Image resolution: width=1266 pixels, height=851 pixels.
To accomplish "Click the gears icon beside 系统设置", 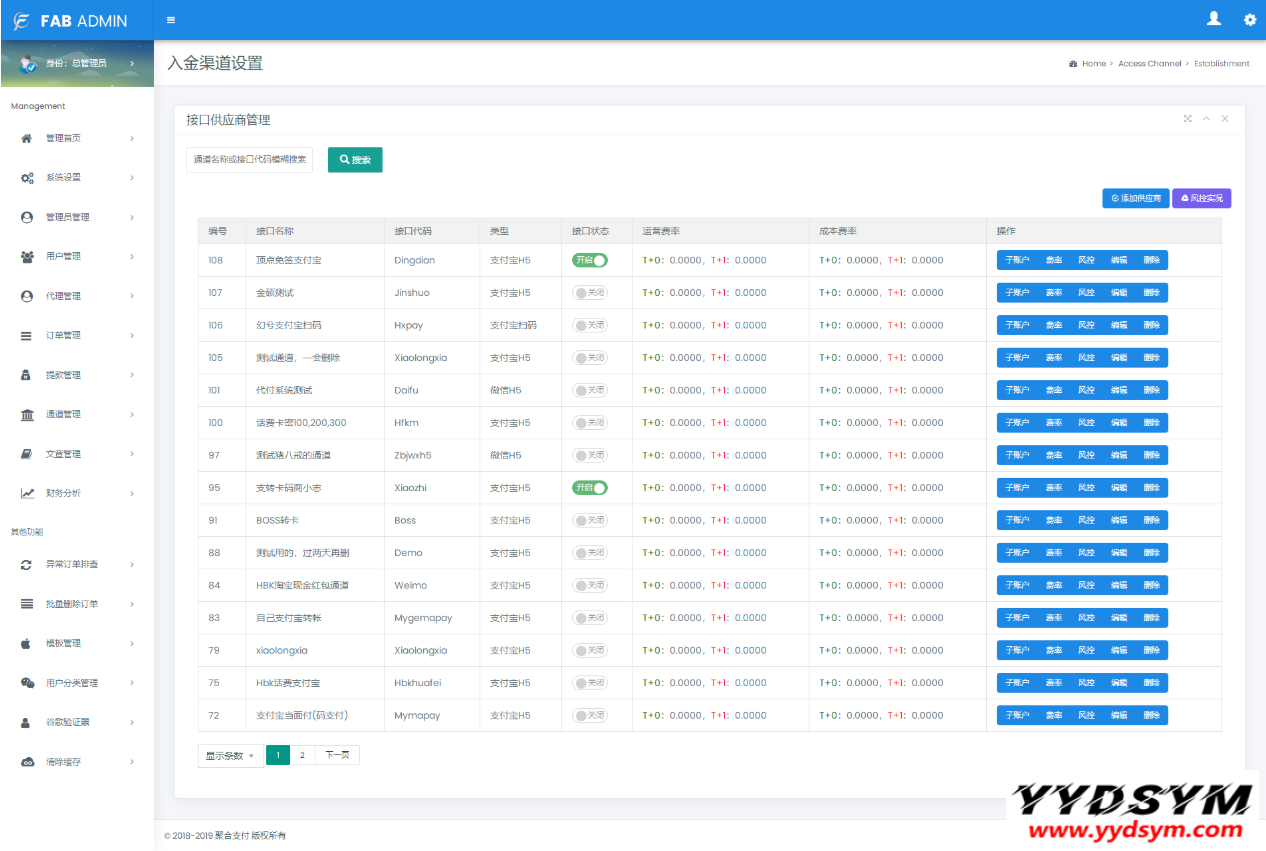I will point(27,178).
